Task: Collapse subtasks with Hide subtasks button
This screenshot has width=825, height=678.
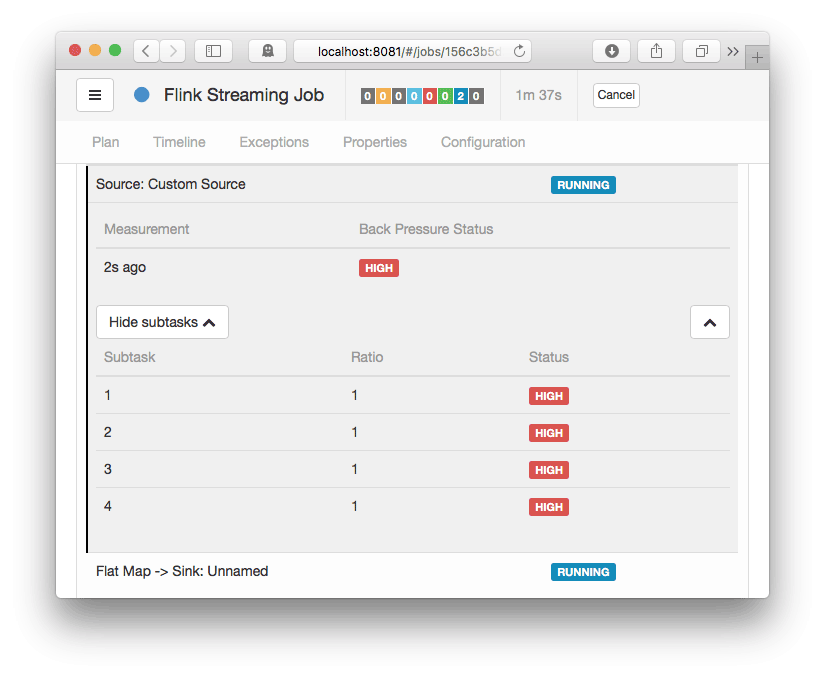Action: pyautogui.click(x=162, y=322)
